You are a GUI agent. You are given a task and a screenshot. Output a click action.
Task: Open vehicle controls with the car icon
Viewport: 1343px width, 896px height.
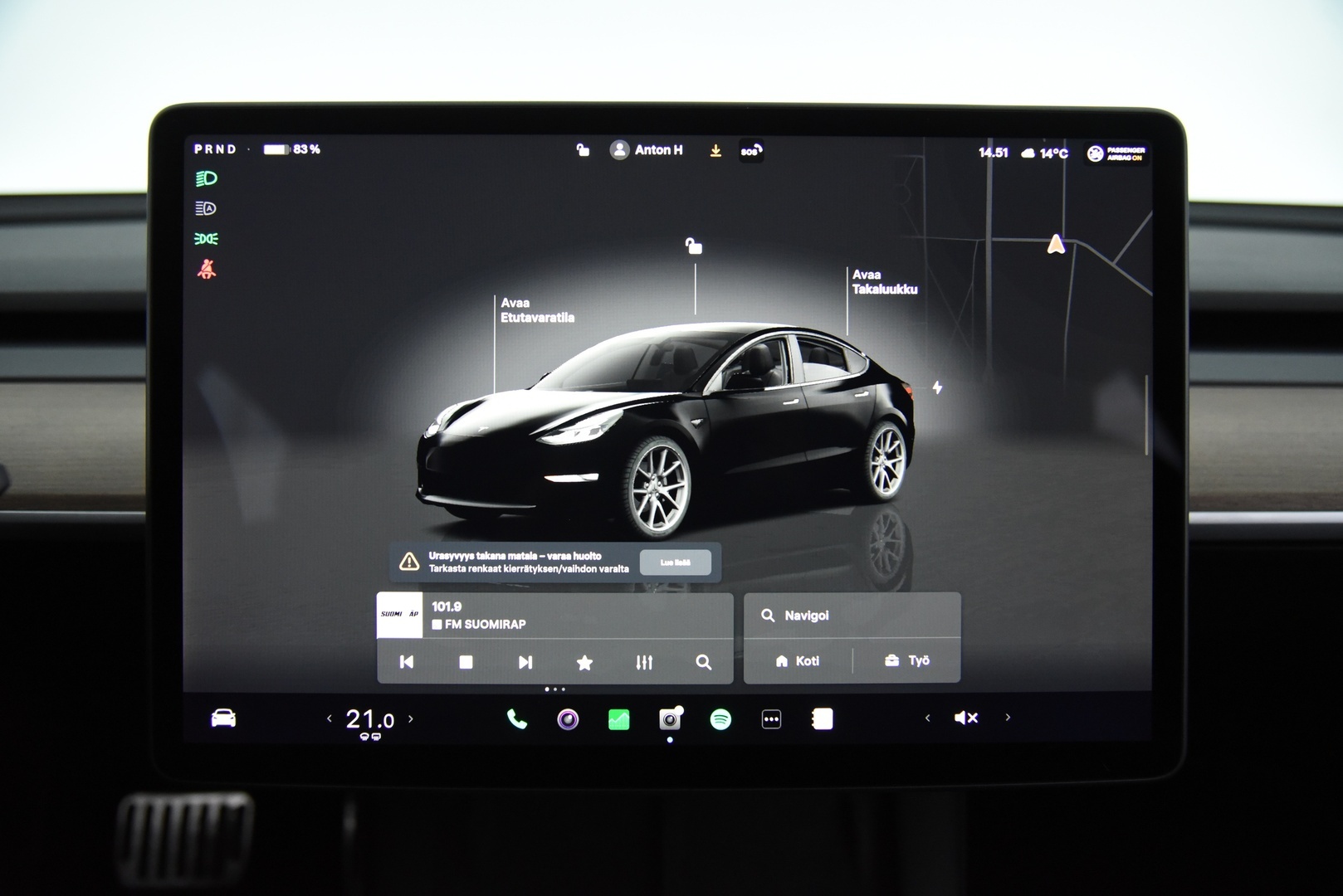tap(225, 718)
